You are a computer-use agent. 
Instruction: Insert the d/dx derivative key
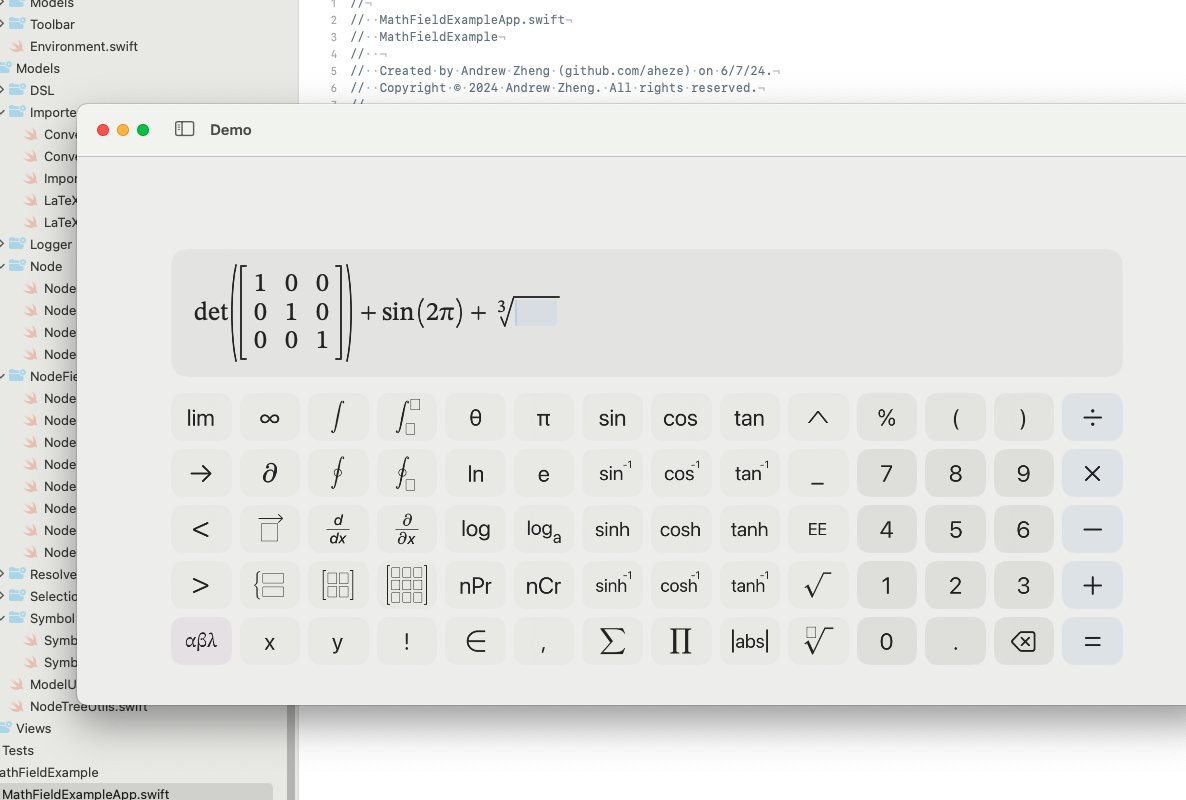338,529
